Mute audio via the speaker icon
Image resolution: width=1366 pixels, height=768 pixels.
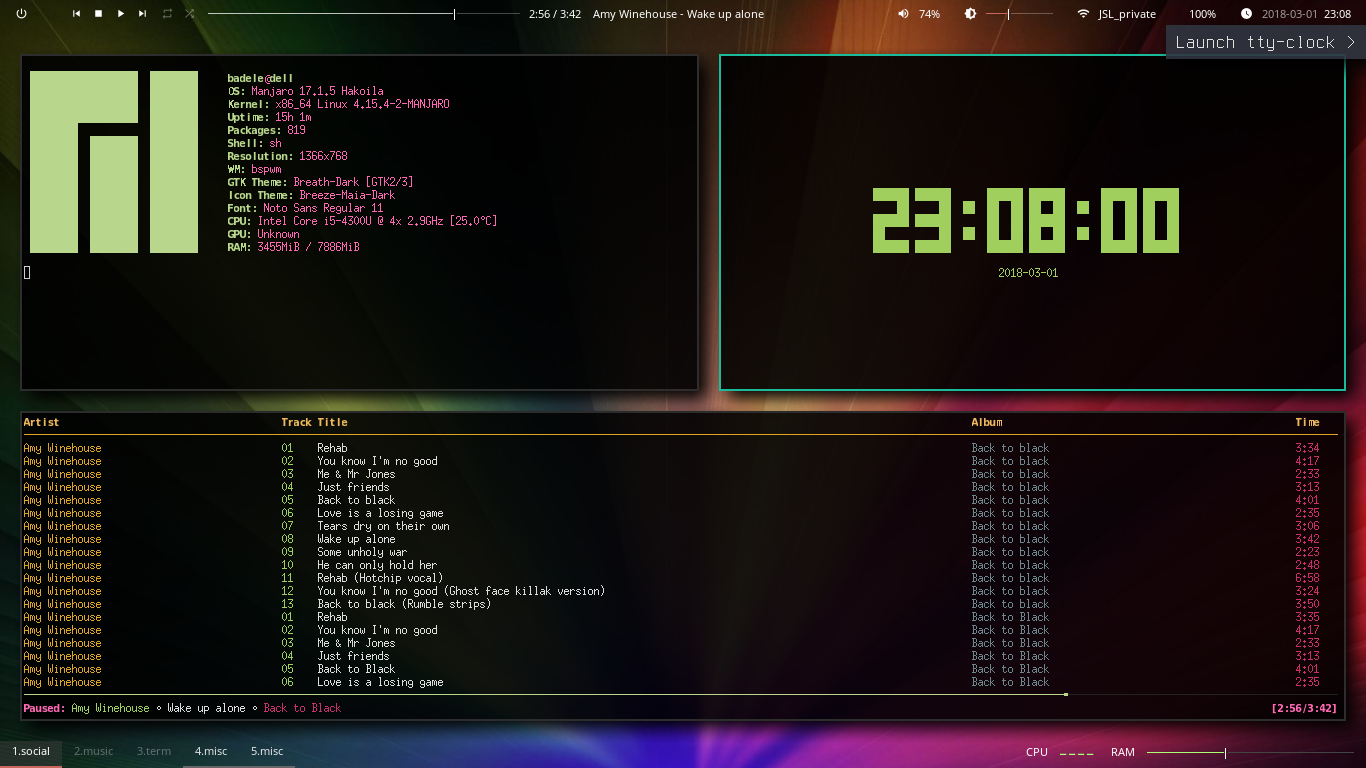tap(903, 14)
